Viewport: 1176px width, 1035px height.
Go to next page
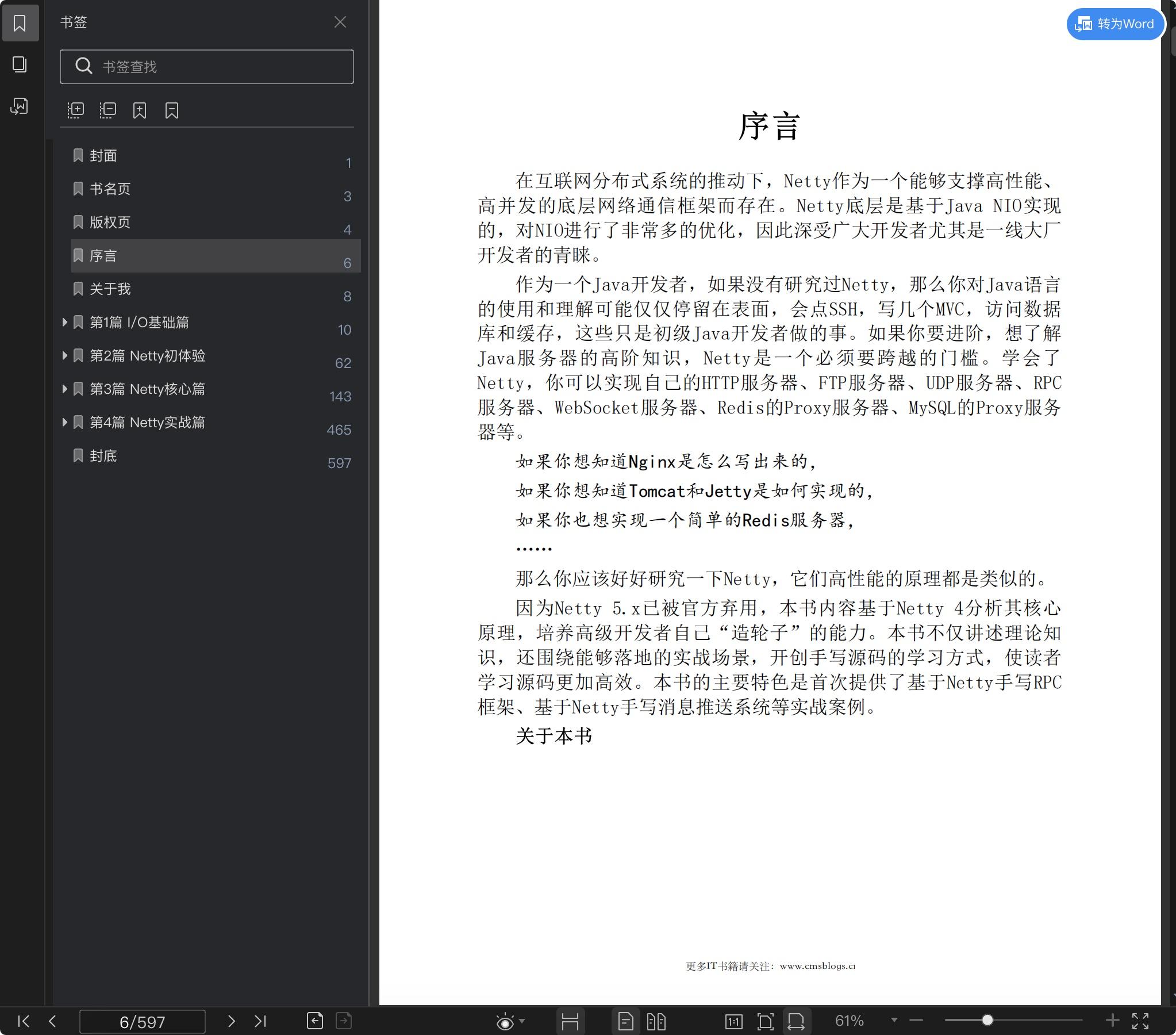(x=231, y=1021)
